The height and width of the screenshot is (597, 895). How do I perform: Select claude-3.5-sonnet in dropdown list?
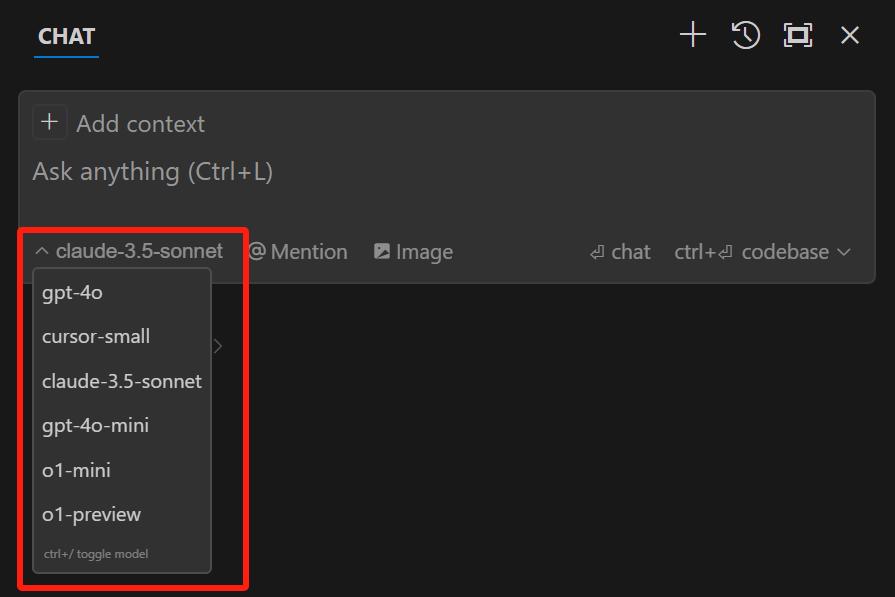(x=122, y=381)
